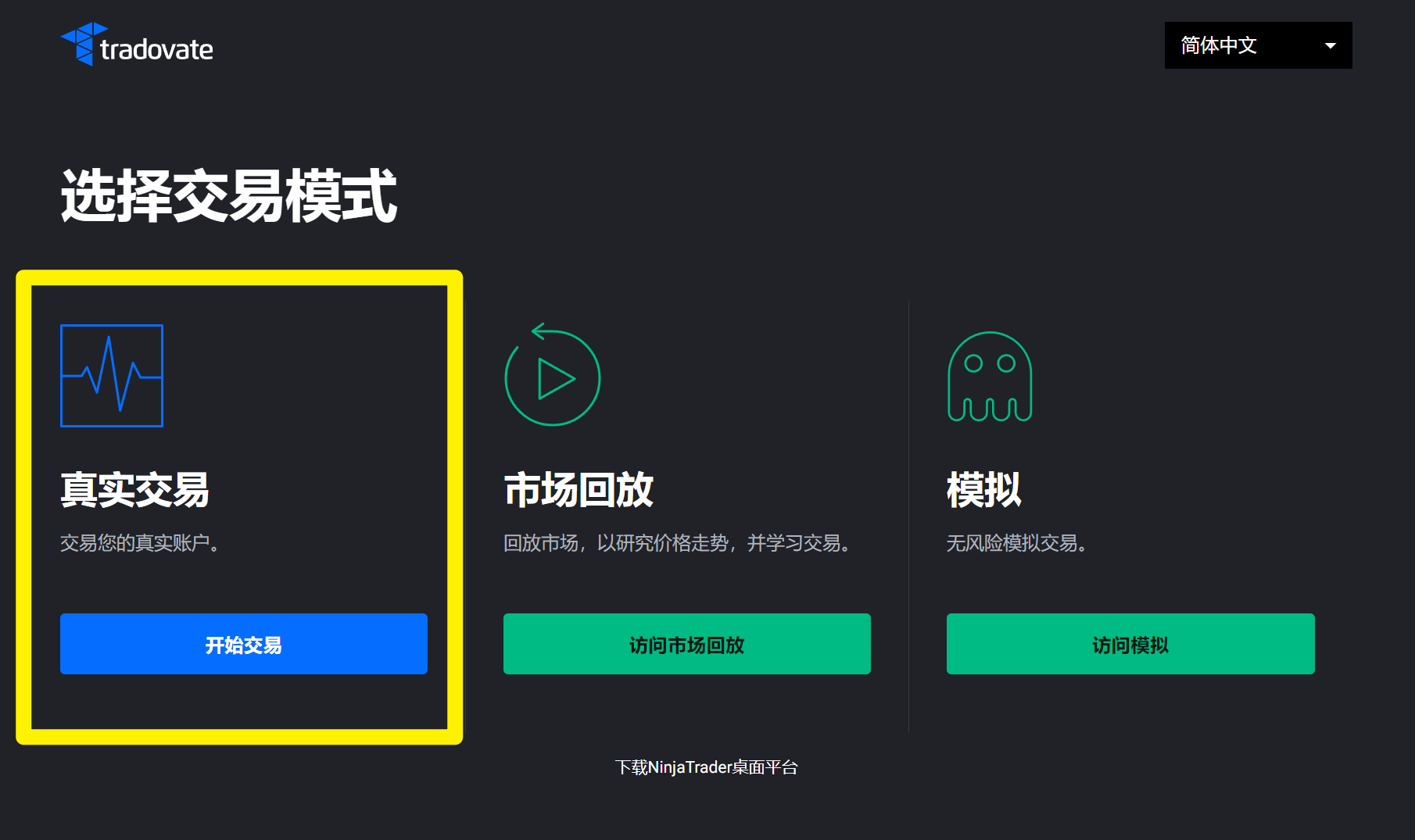The width and height of the screenshot is (1415, 840).
Task: Select the 真实交易 title
Action: click(134, 490)
